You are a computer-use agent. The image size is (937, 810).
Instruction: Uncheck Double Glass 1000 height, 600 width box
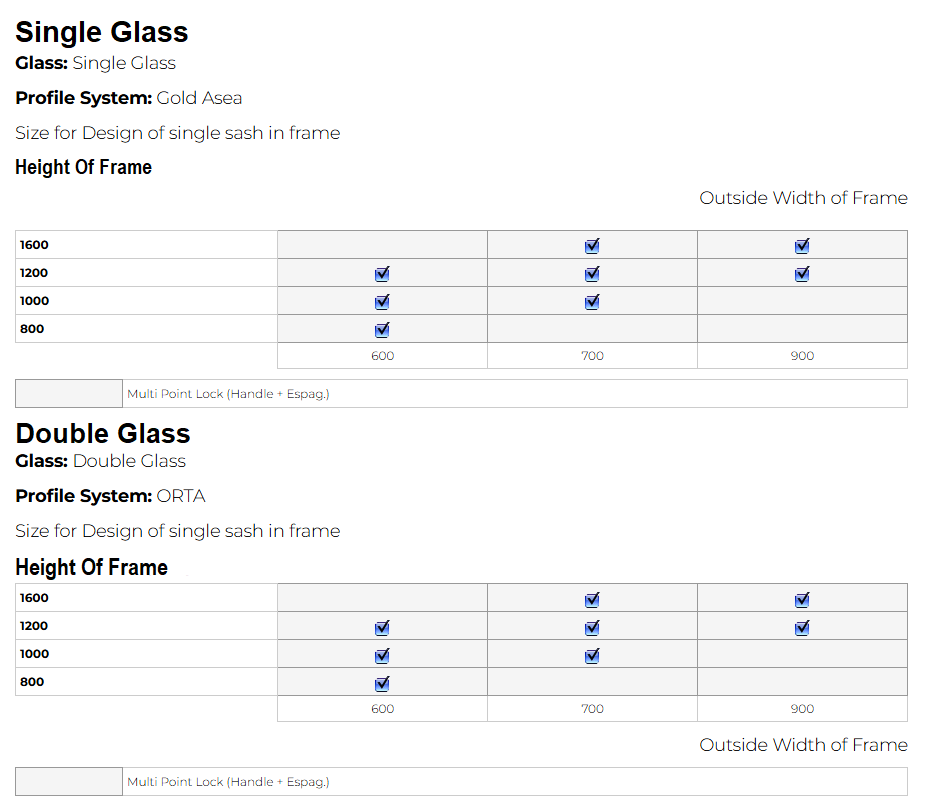pyautogui.click(x=382, y=656)
